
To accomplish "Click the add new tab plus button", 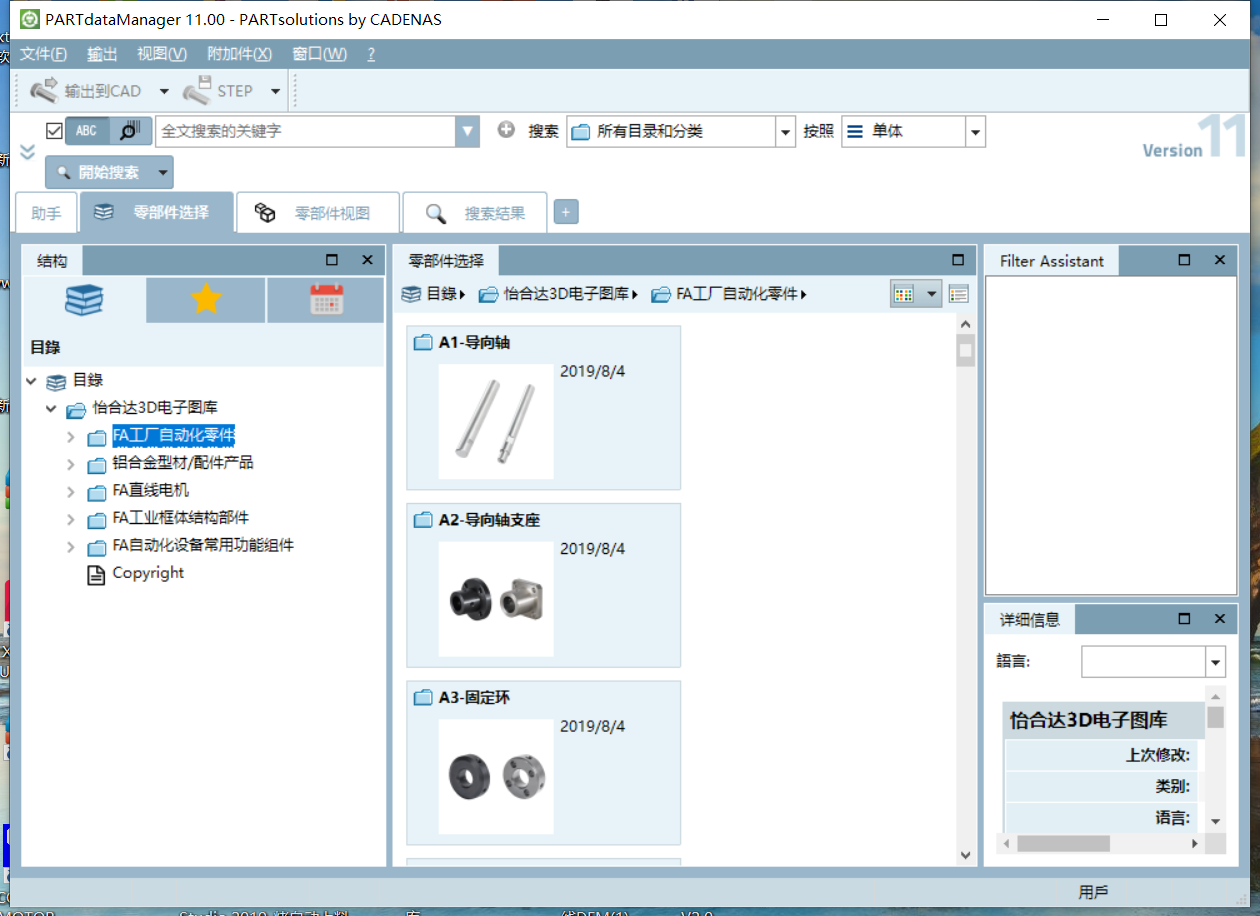I will 566,212.
